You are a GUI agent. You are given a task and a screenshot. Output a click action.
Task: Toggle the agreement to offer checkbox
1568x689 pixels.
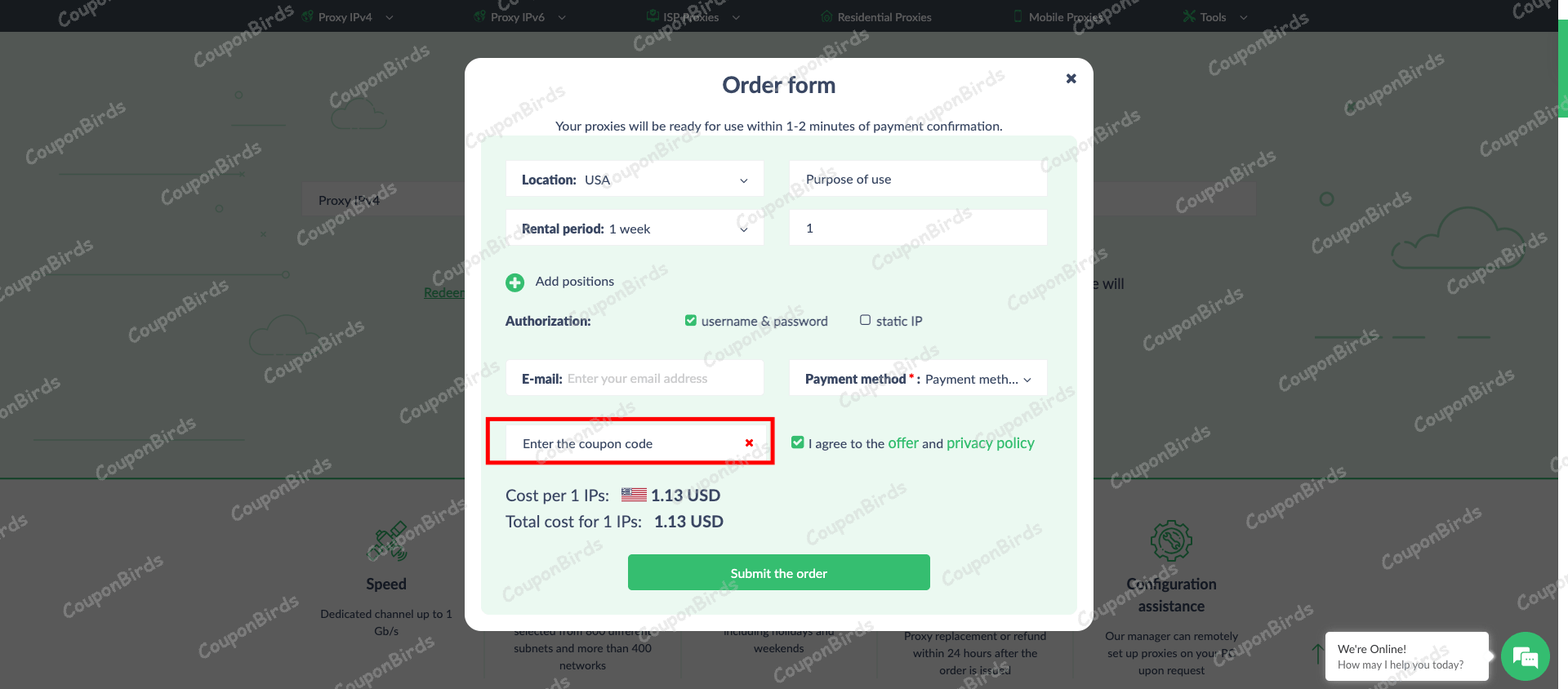tap(796, 442)
